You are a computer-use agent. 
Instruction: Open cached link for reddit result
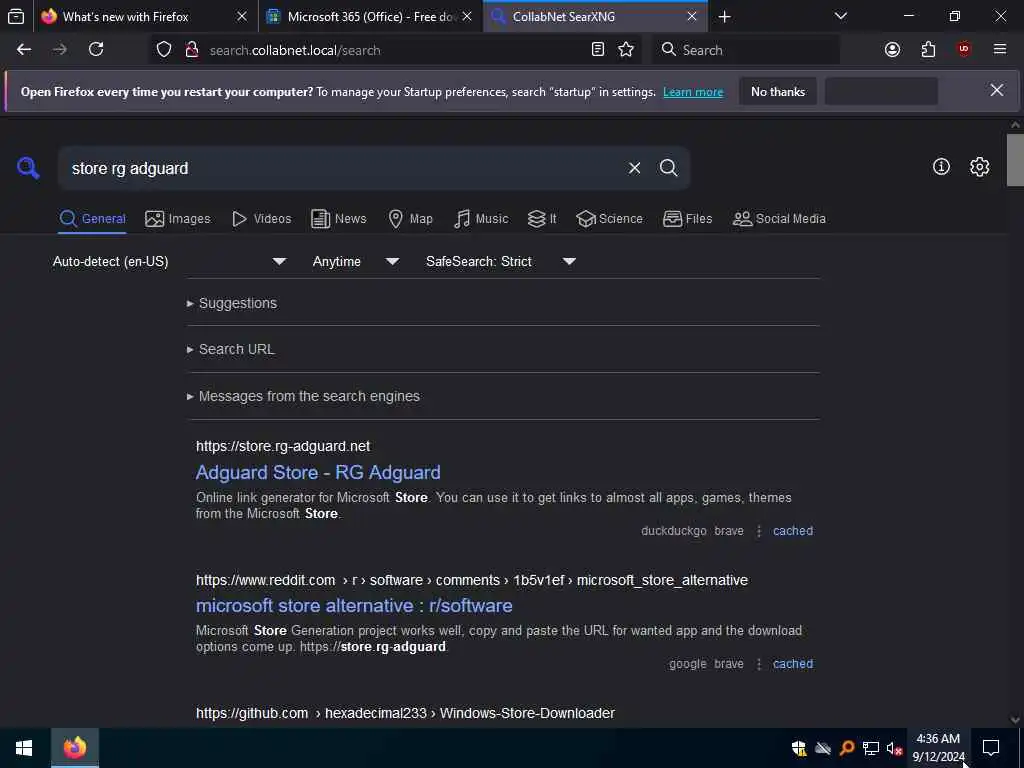pyautogui.click(x=793, y=664)
